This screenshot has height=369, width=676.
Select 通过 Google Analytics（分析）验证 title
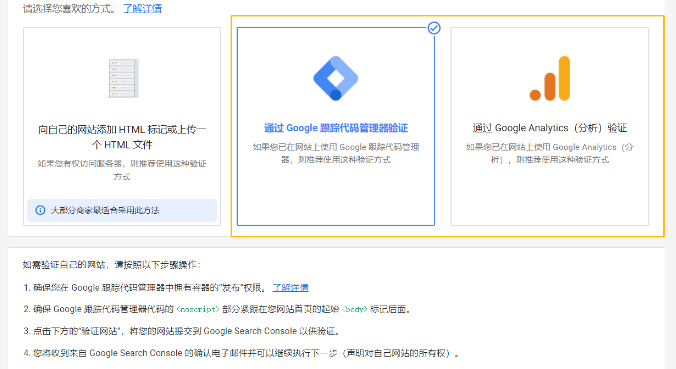[550, 128]
